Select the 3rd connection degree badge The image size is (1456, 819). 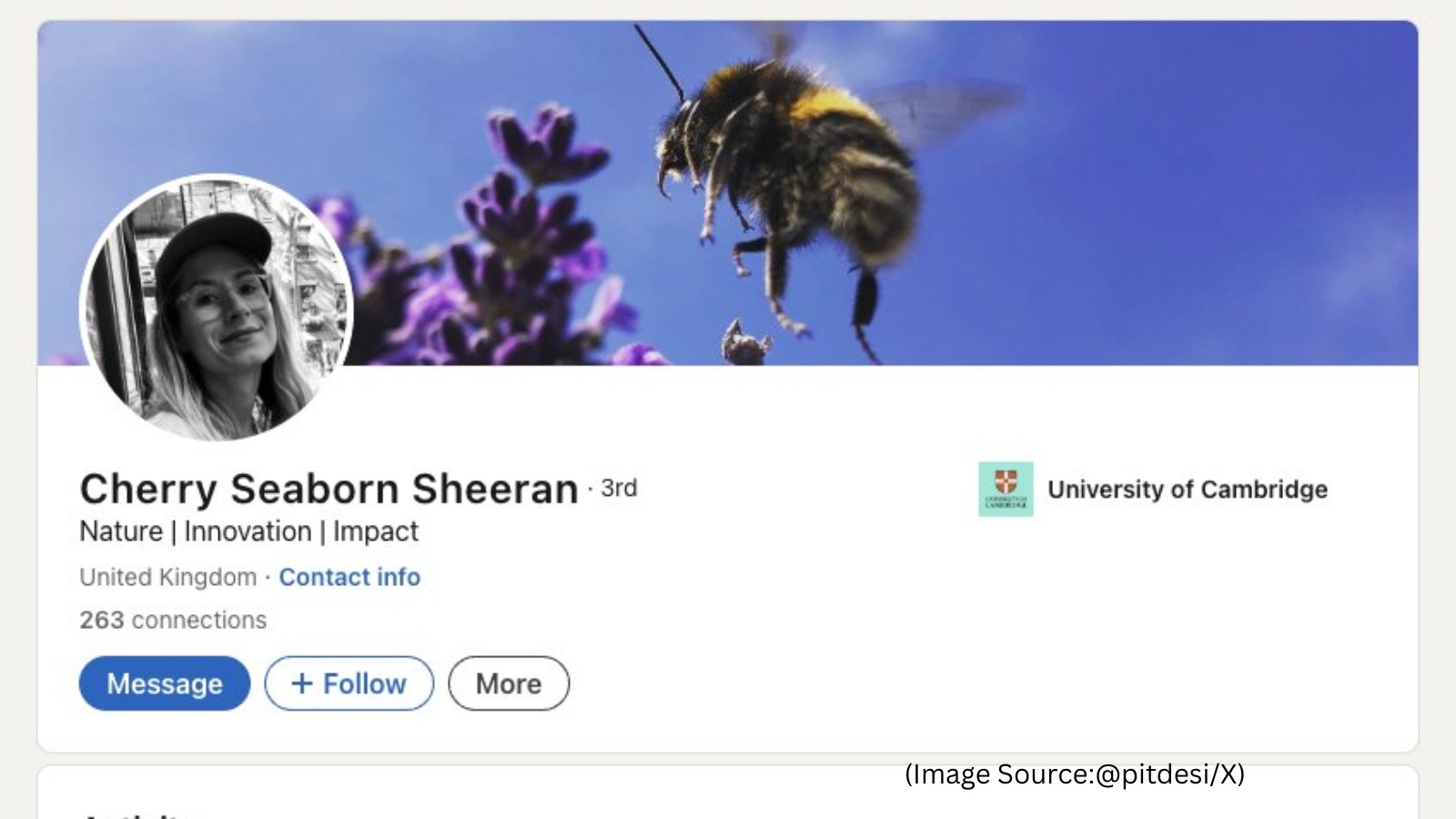pyautogui.click(x=617, y=489)
